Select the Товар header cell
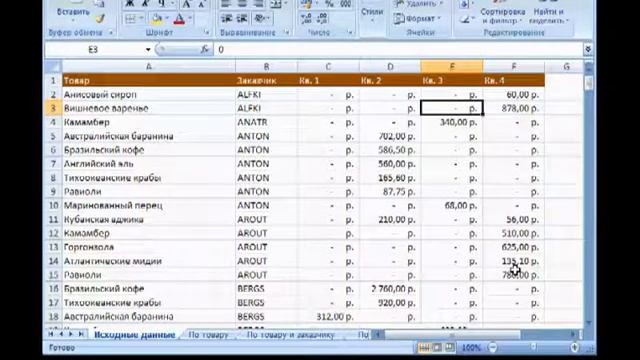The image size is (640, 360). point(149,80)
